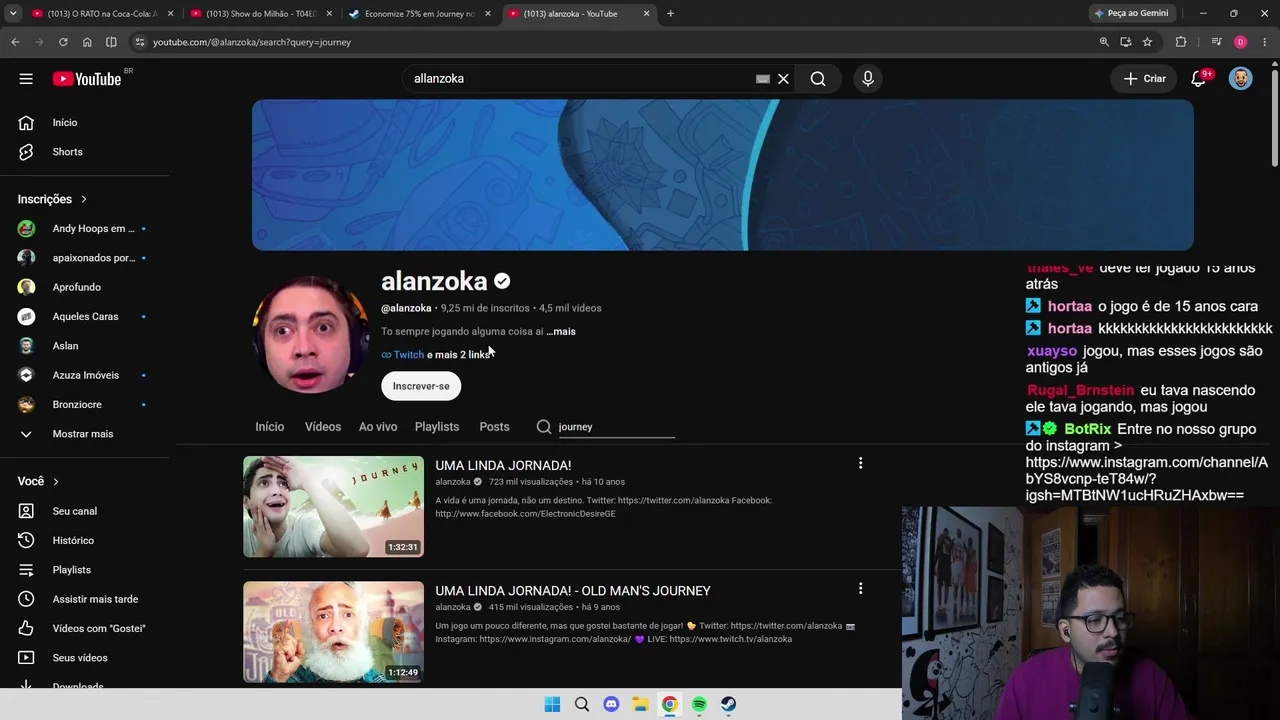Viewport: 1280px width, 720px height.
Task: Expand the Você section
Action: click(x=39, y=481)
